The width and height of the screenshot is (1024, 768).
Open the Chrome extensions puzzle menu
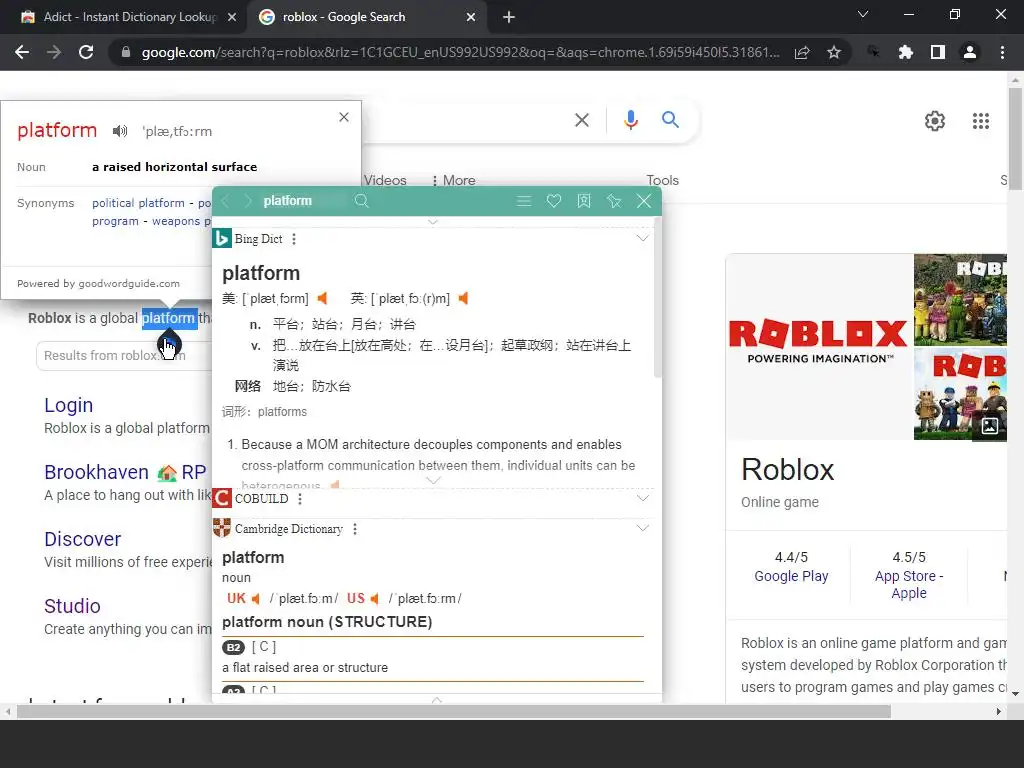[905, 52]
